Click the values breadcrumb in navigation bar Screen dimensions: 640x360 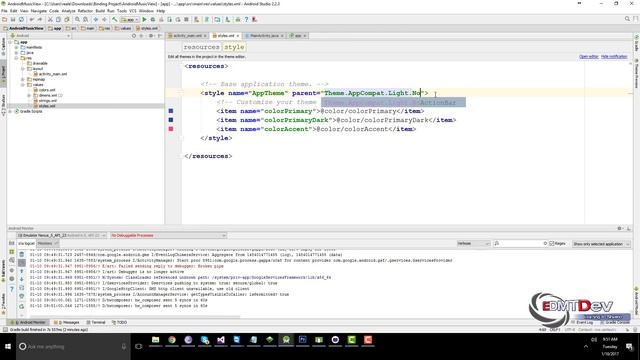point(124,28)
